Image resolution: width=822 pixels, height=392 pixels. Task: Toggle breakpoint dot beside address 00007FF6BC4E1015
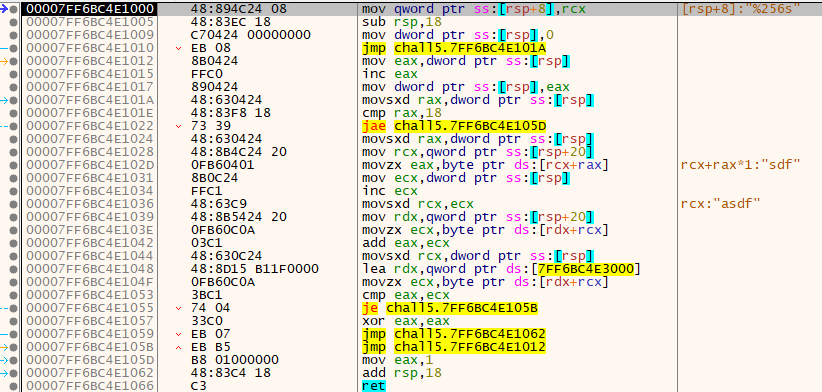coord(14,74)
